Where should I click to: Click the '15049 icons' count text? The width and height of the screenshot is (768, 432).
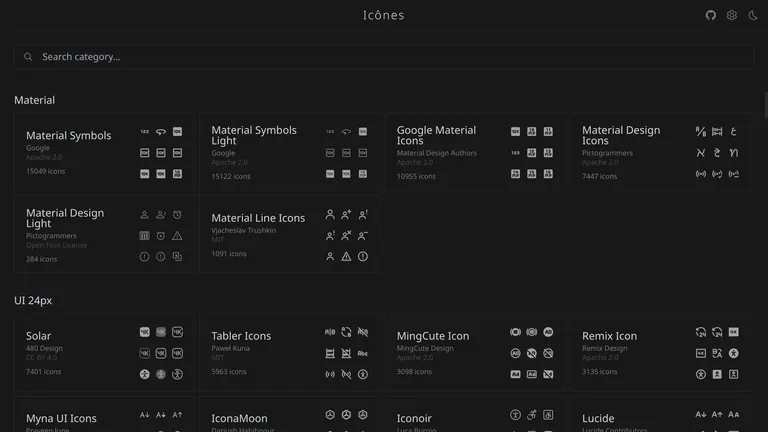(x=46, y=171)
